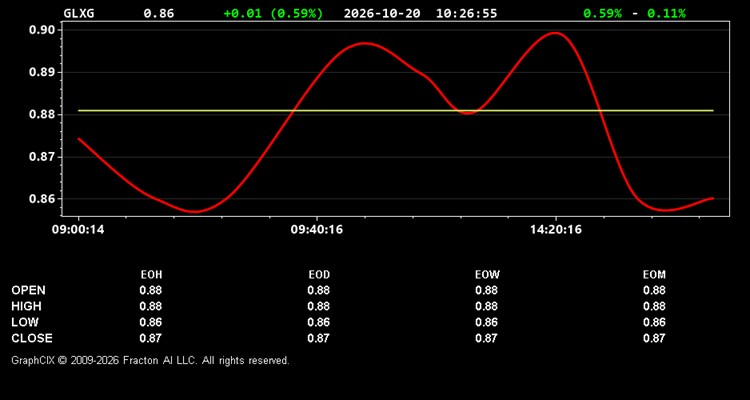Pick the EOW OPEN cell
Viewport: 750px width, 400px height.
486,290
